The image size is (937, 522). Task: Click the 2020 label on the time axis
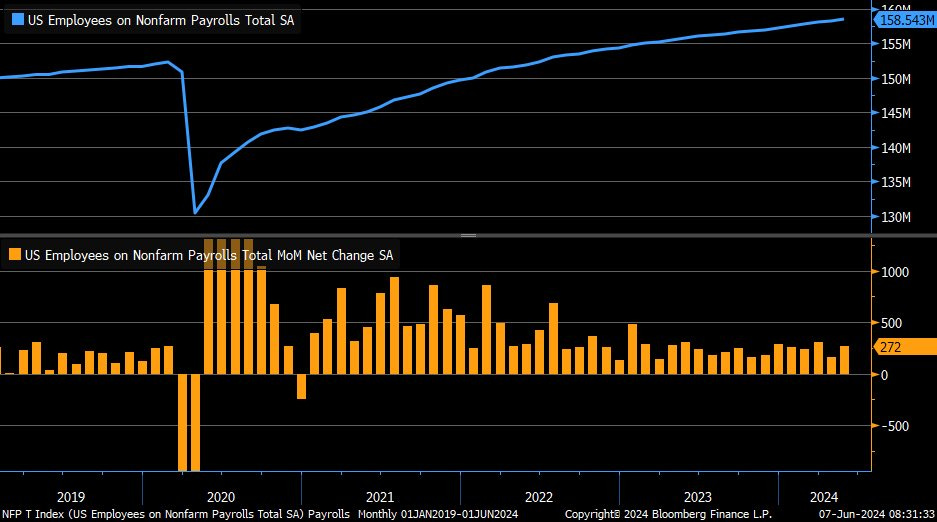coord(220,496)
